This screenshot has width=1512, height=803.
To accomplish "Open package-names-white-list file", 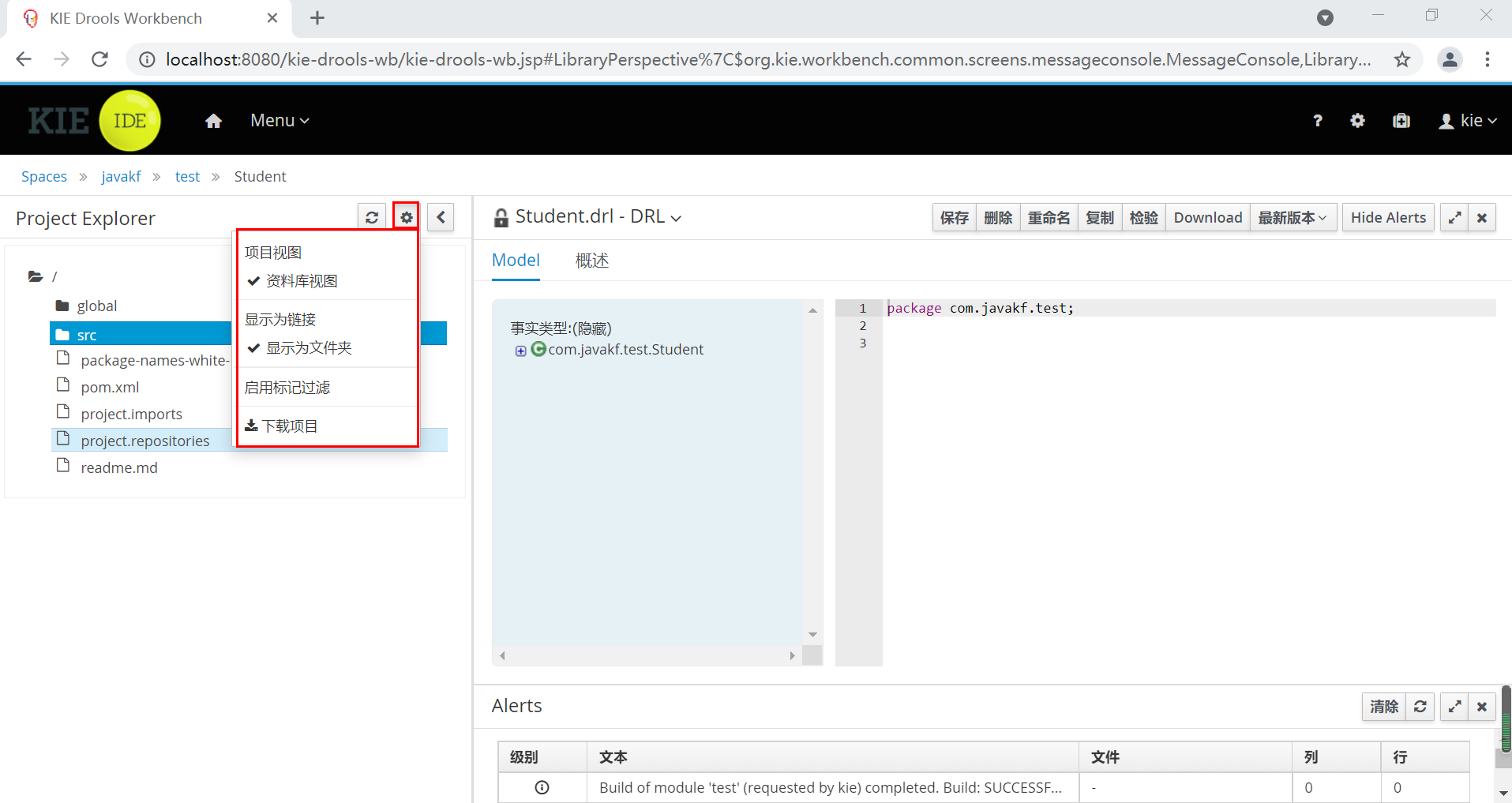I will click(x=155, y=360).
